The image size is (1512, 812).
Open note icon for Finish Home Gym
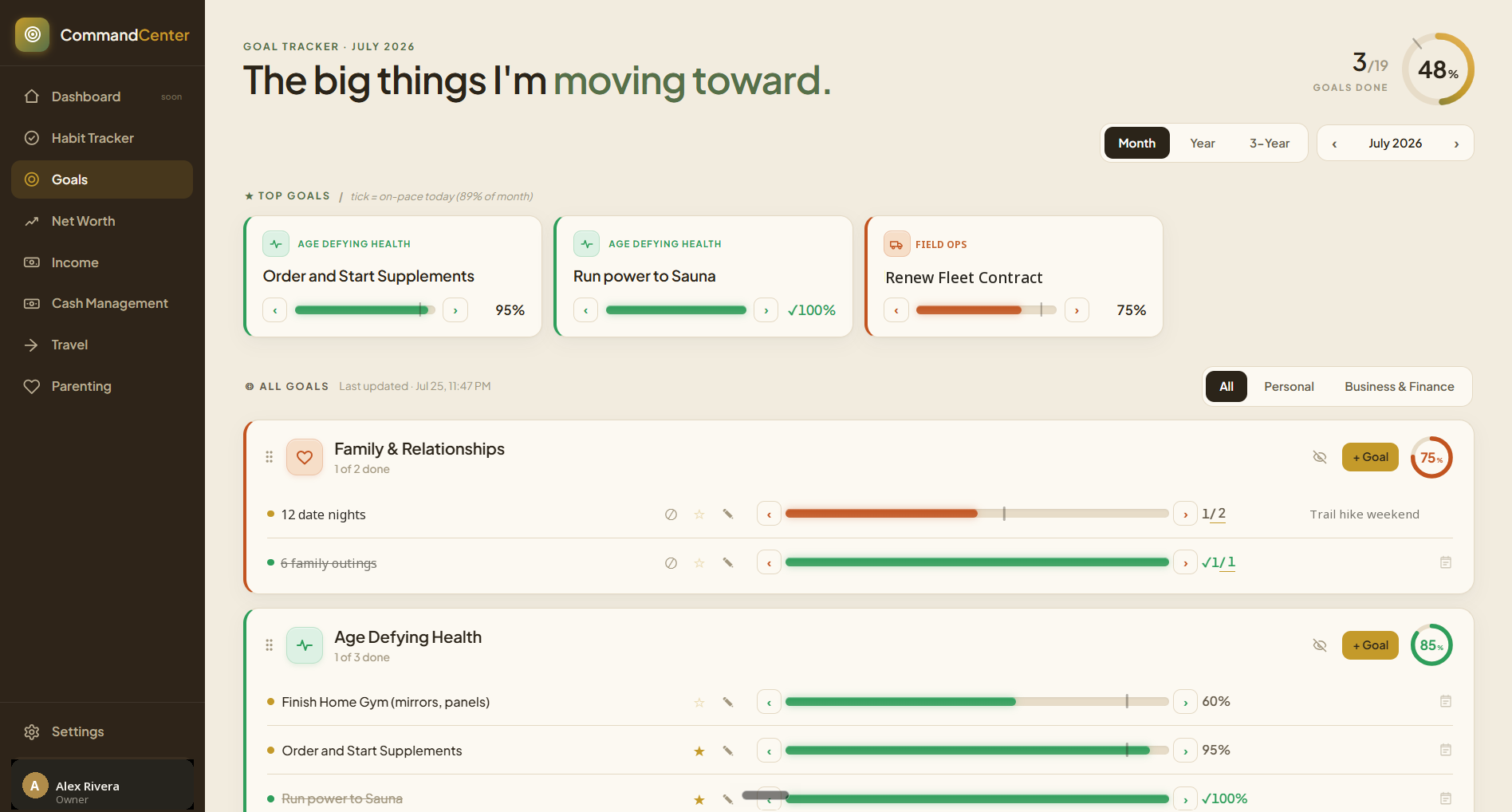1446,701
